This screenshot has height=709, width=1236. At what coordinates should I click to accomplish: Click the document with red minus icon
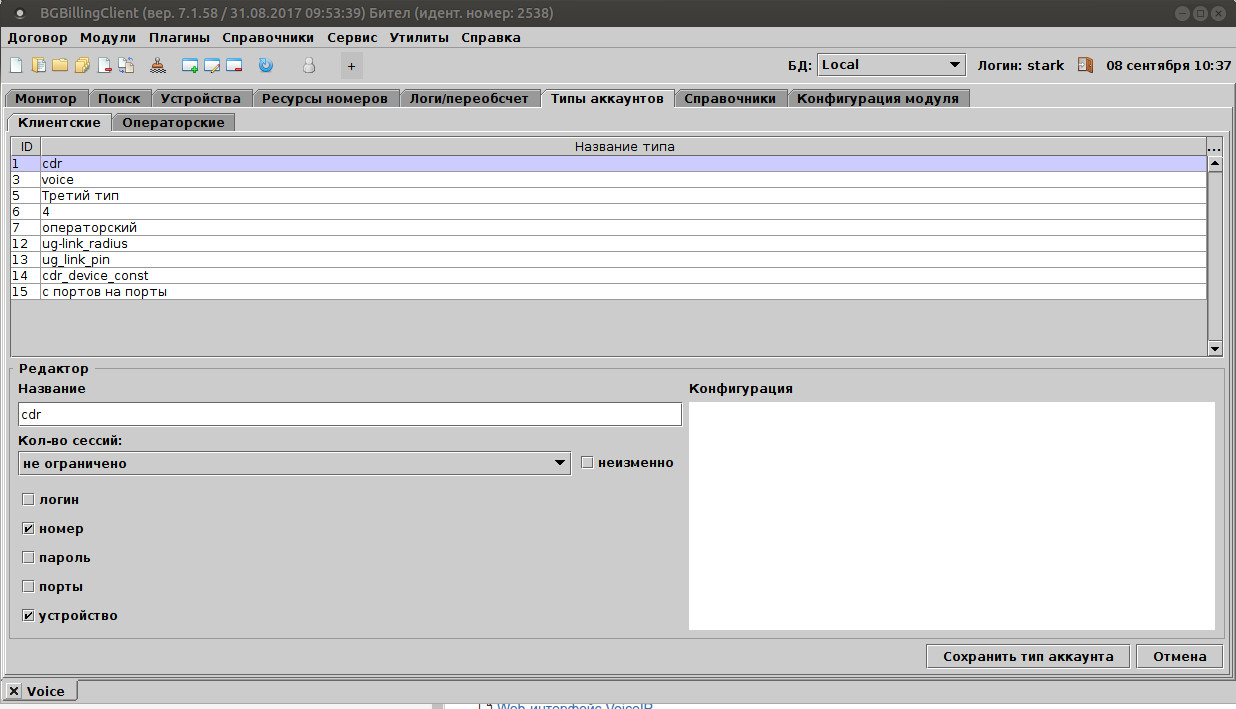click(104, 66)
